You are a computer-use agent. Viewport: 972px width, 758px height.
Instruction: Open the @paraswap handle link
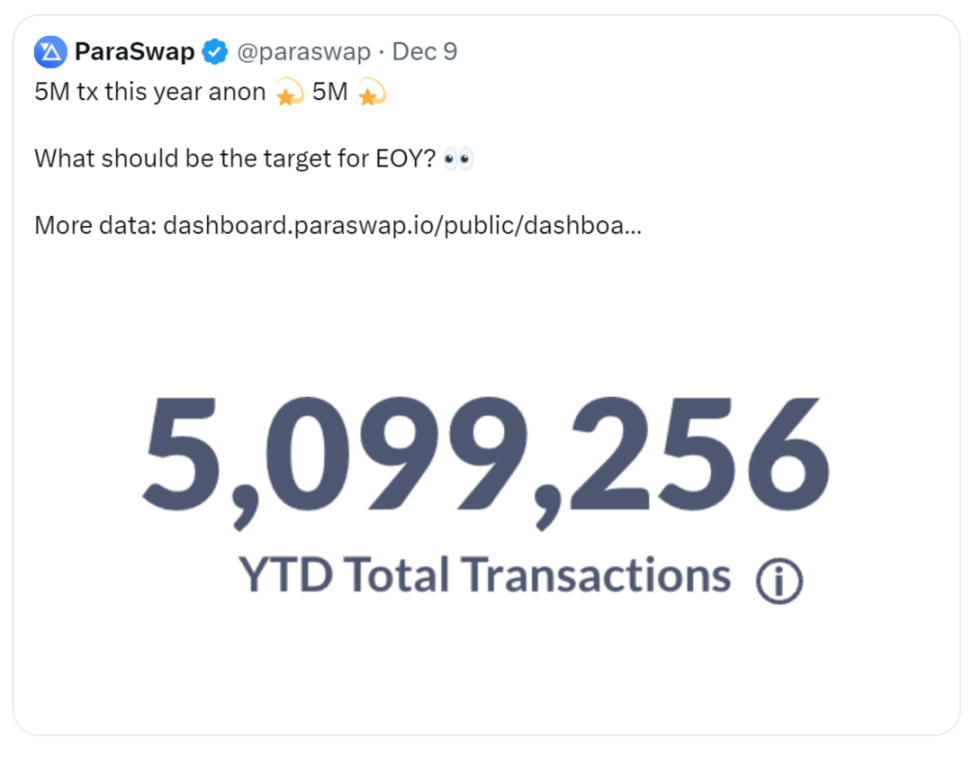point(302,52)
